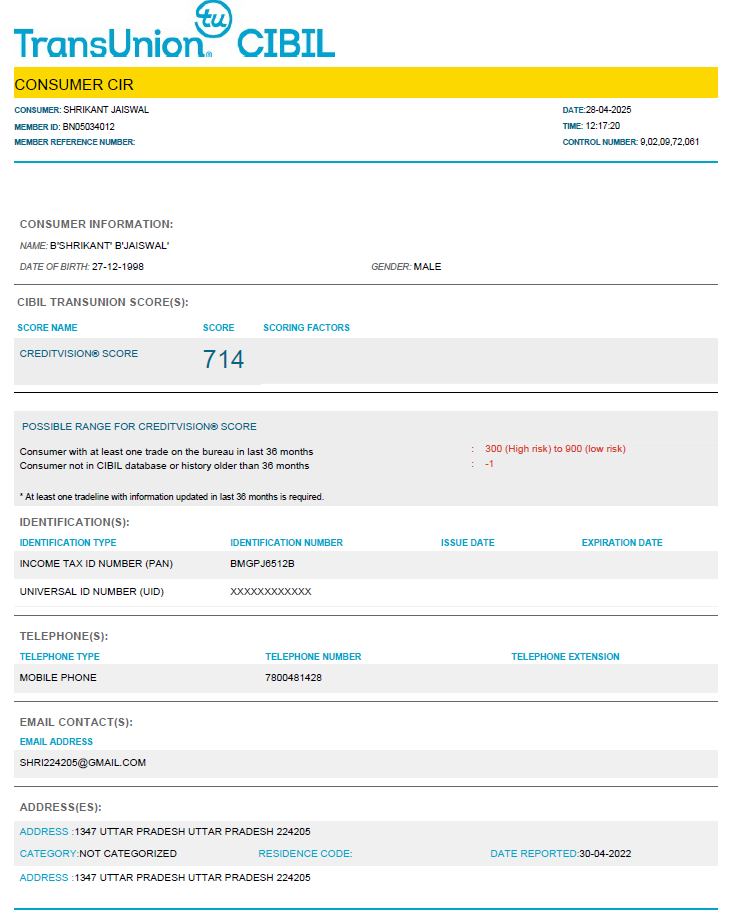
Task: Click the CONSUMER CIR yellow header
Action: pyautogui.click(x=366, y=83)
